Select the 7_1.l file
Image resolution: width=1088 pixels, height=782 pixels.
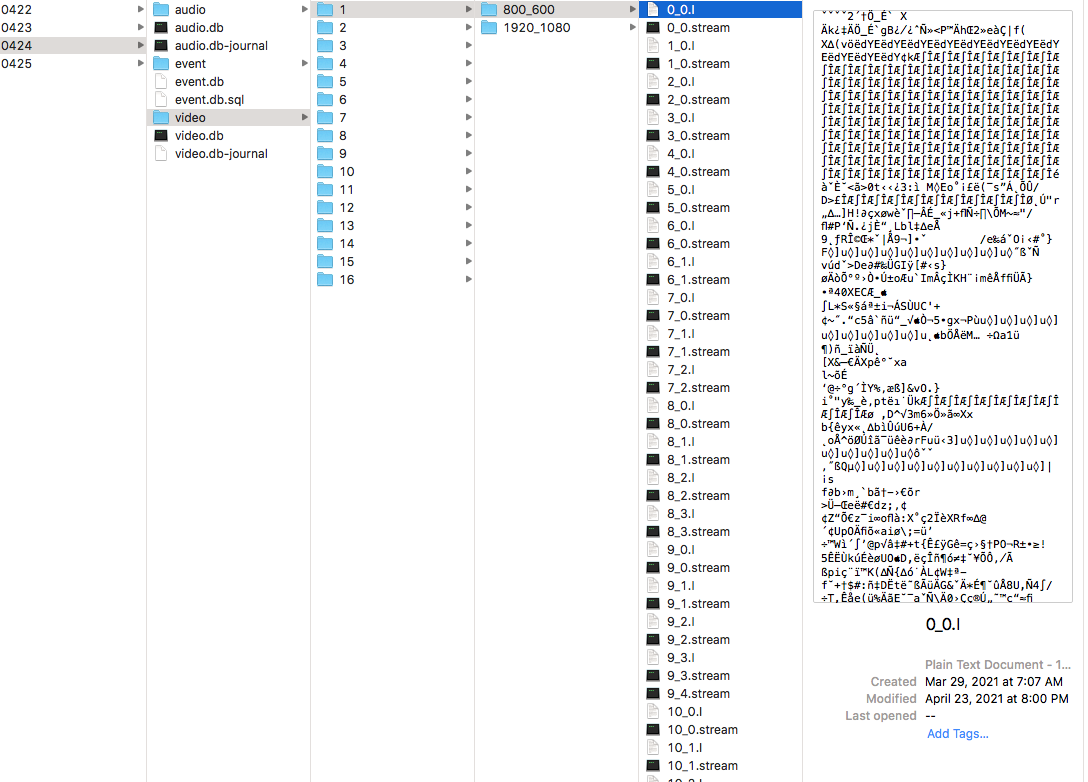pos(720,334)
